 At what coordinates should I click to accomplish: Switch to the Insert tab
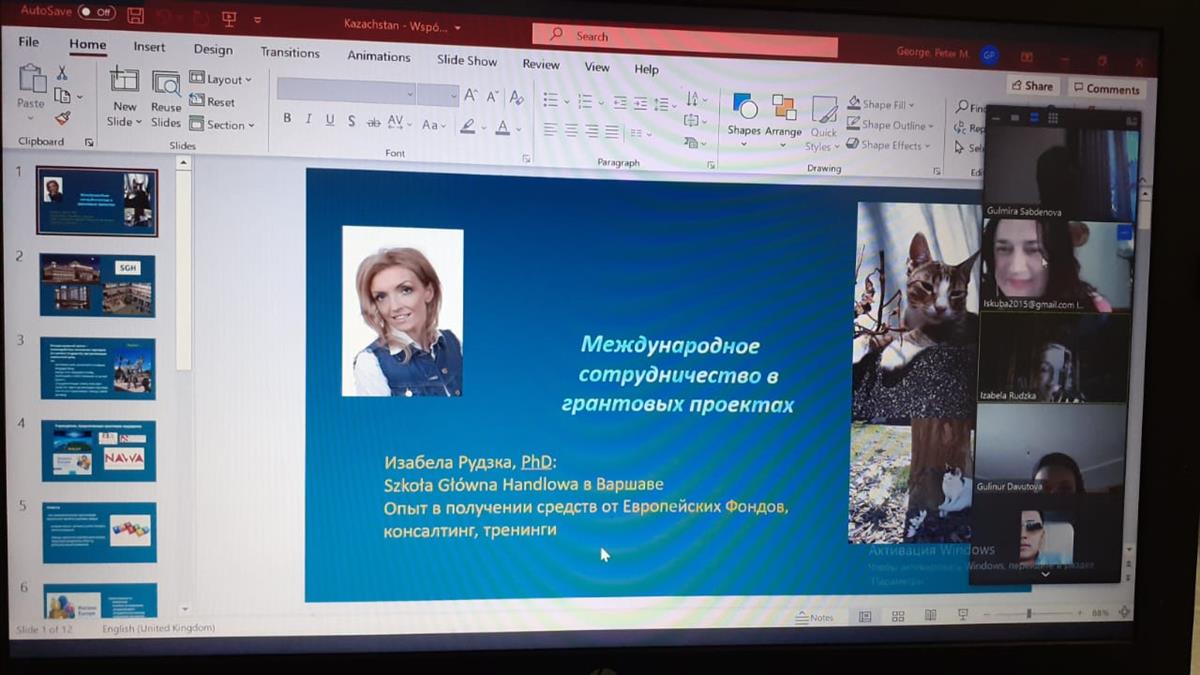click(149, 46)
